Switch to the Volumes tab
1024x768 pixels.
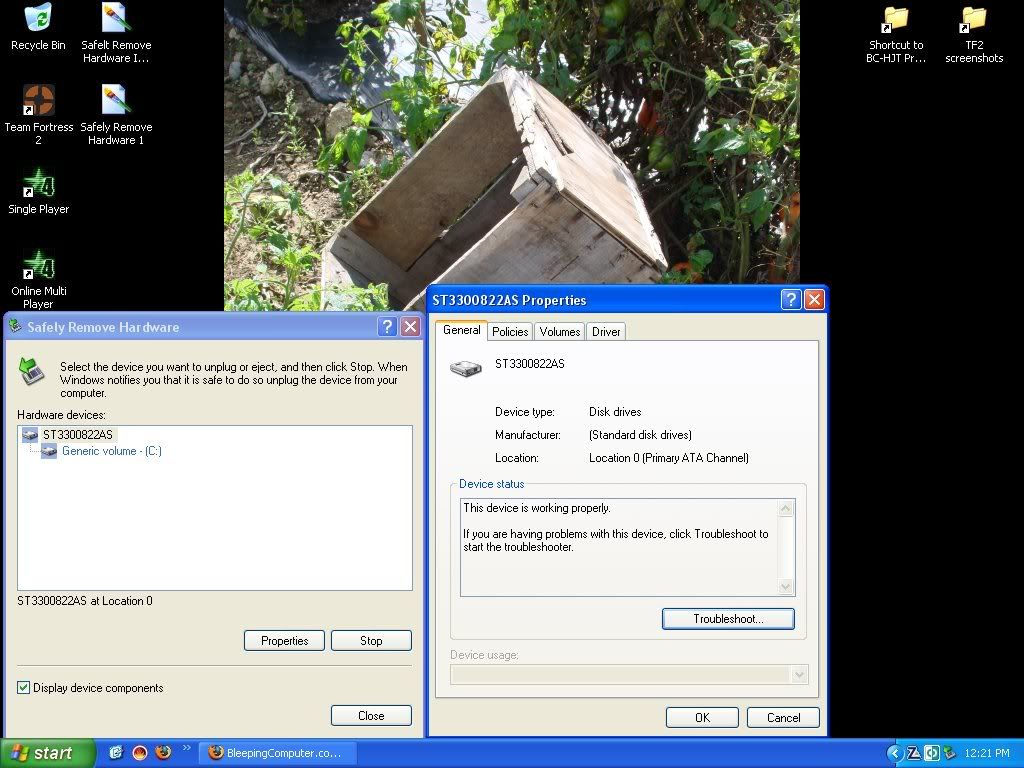pyautogui.click(x=560, y=332)
